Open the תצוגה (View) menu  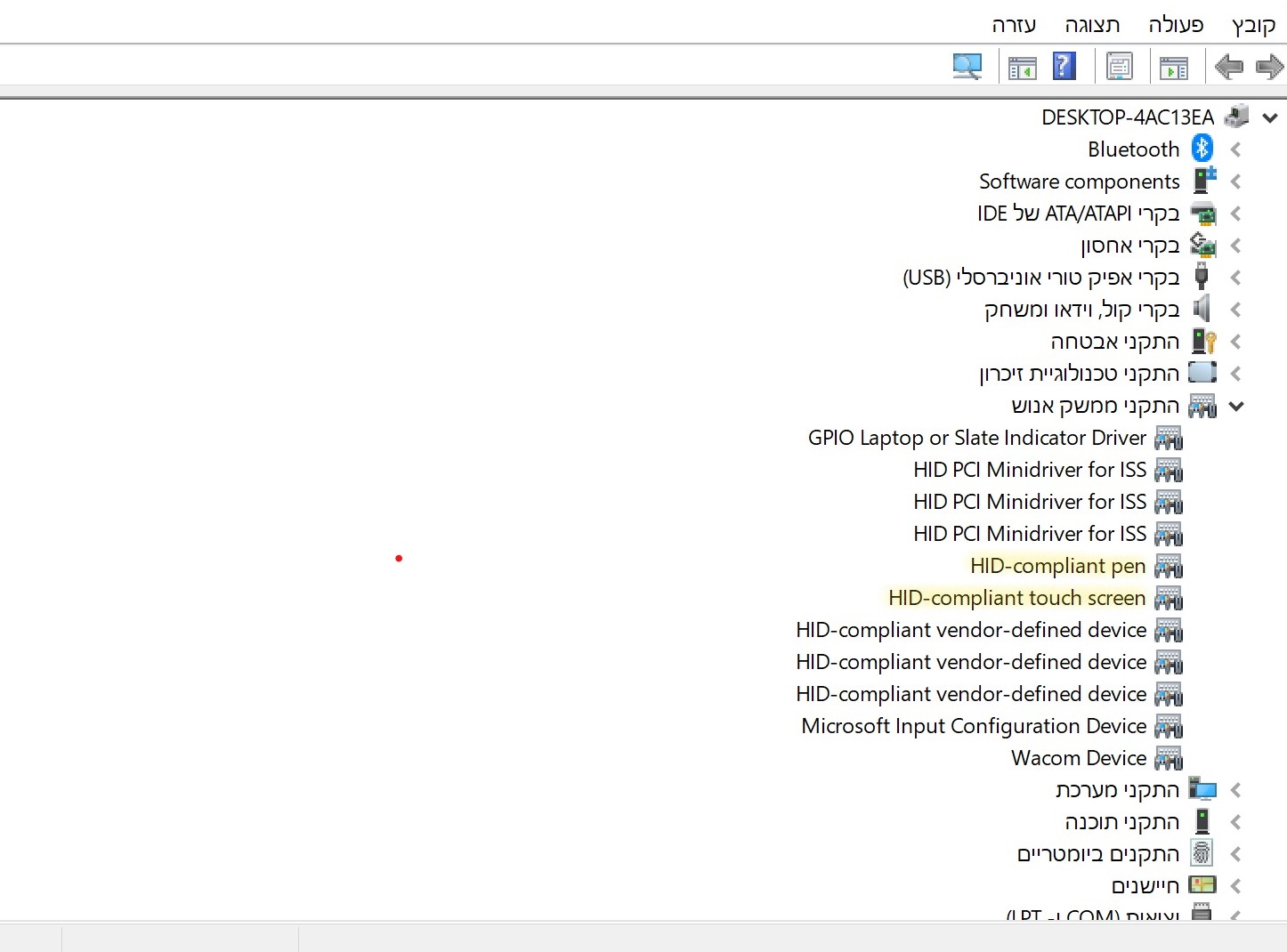(1092, 25)
